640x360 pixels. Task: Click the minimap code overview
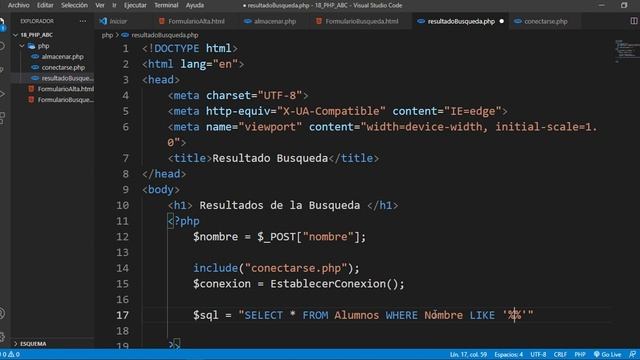[627, 51]
